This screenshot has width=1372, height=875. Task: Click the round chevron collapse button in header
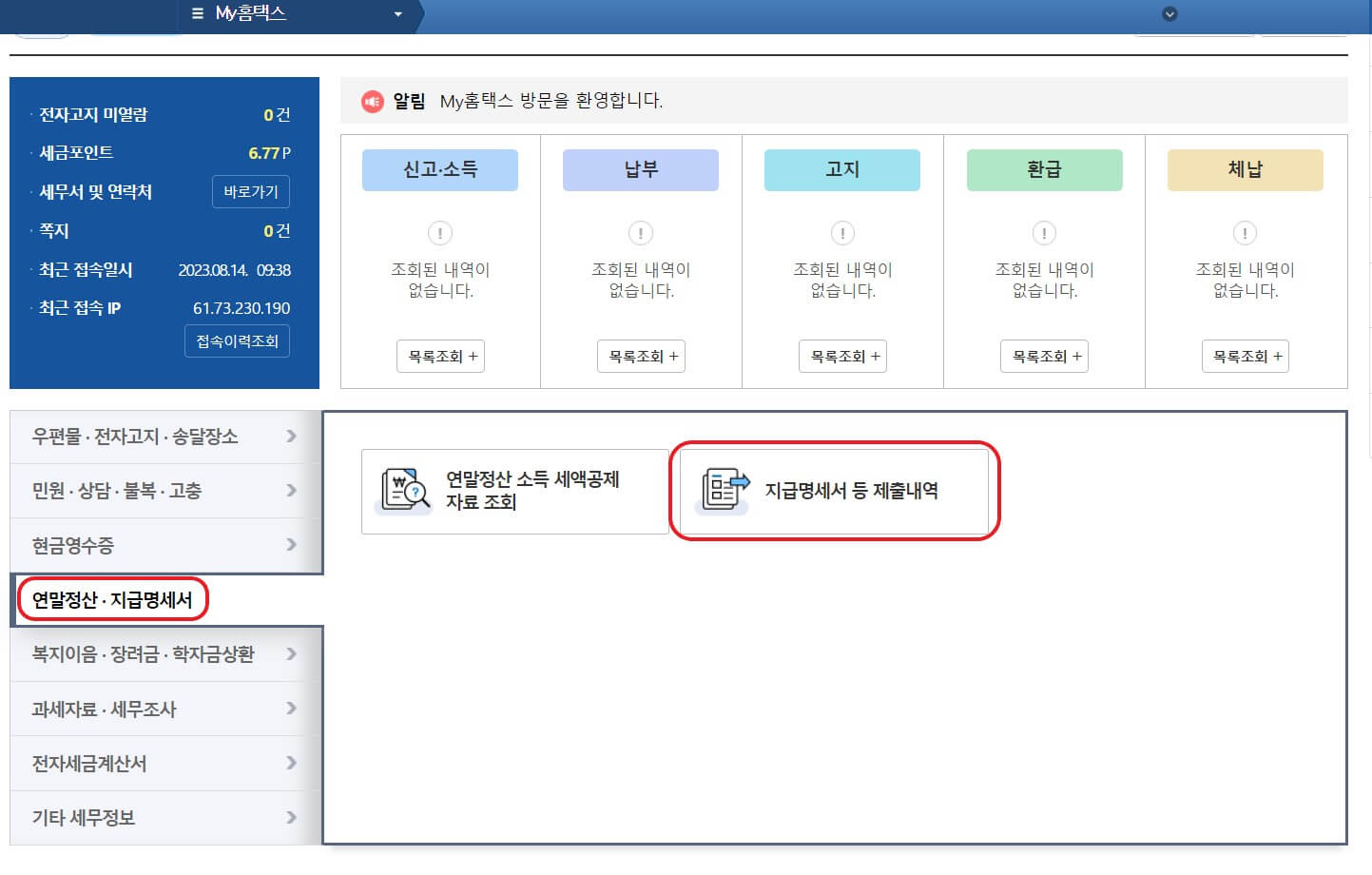pyautogui.click(x=1169, y=14)
